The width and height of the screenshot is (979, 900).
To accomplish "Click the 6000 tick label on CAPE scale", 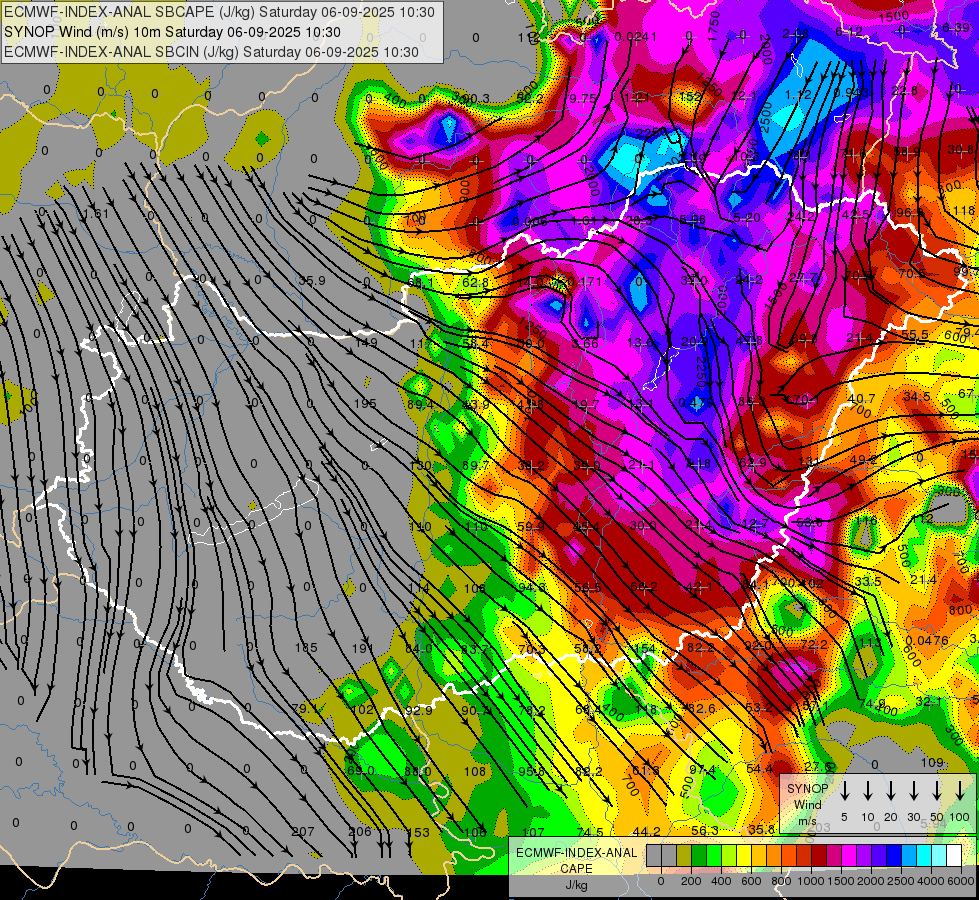I will coord(960,881).
